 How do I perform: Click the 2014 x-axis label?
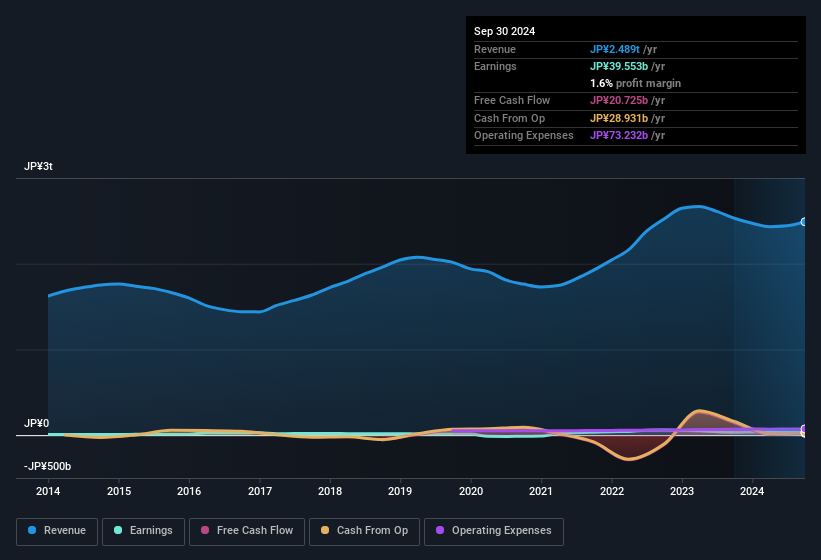tap(48, 491)
